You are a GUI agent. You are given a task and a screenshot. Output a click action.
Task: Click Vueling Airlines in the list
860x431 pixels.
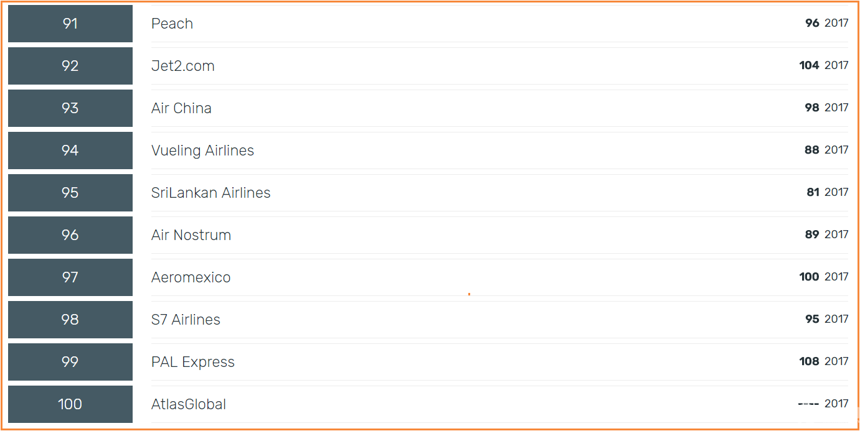tap(203, 150)
